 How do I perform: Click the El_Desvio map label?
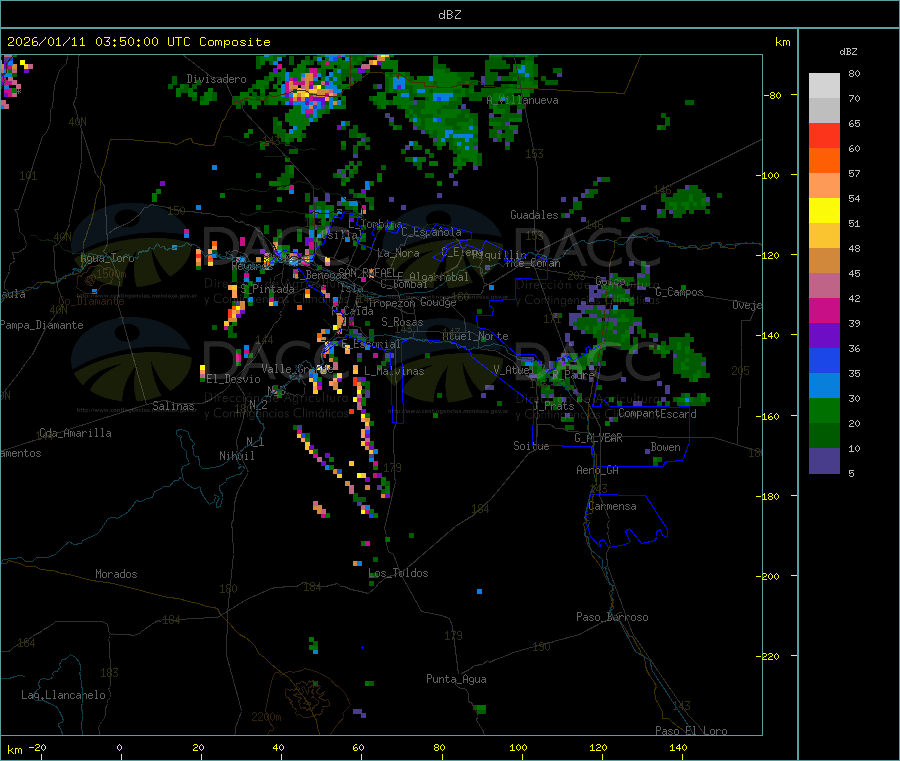pos(233,379)
